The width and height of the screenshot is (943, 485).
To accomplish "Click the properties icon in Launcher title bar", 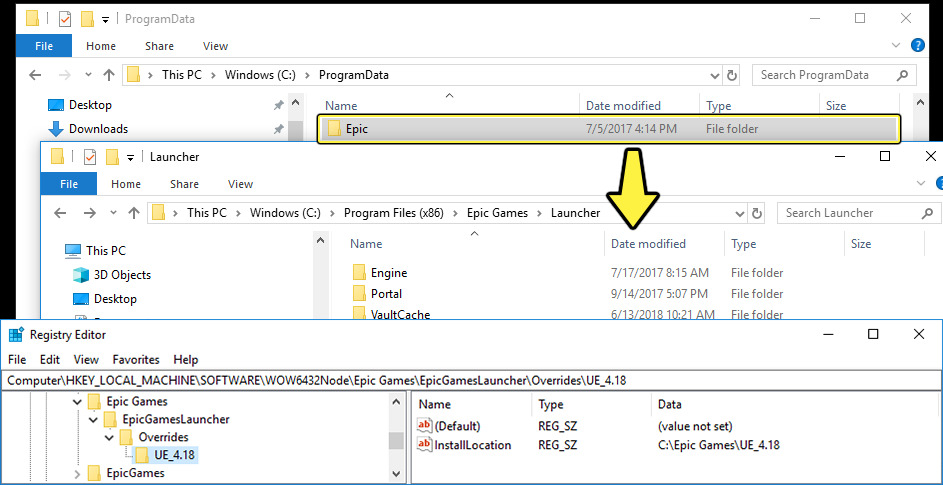I will 90,157.
